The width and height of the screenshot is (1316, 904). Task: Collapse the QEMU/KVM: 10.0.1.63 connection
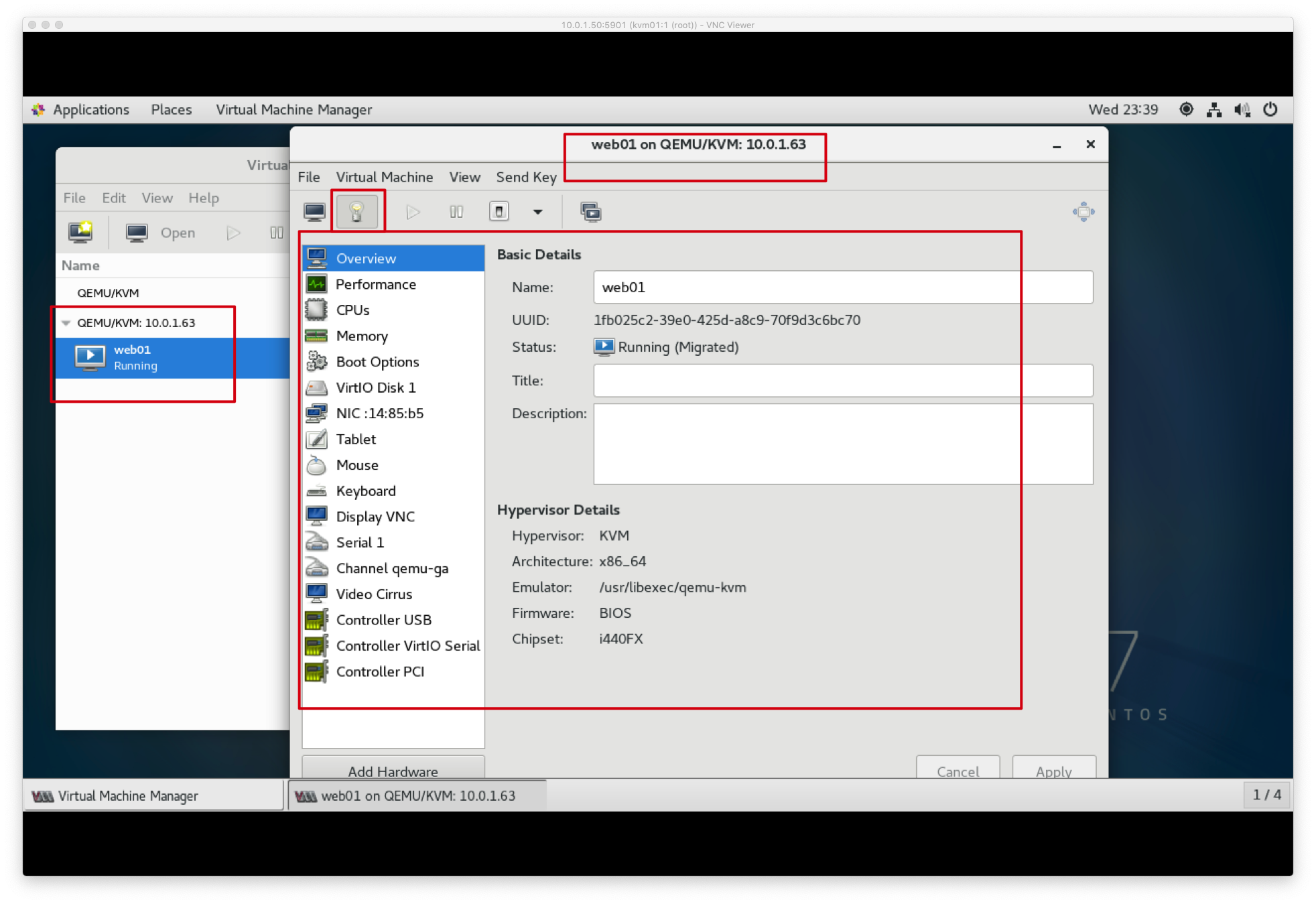[66, 322]
